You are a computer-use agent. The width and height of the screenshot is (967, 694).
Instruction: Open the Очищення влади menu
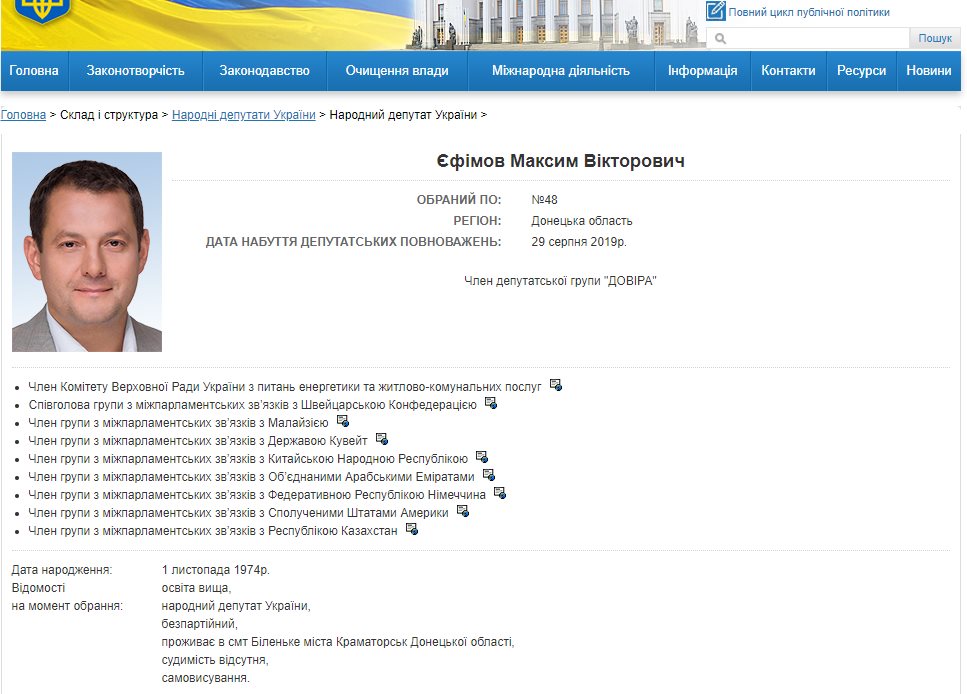tap(397, 71)
